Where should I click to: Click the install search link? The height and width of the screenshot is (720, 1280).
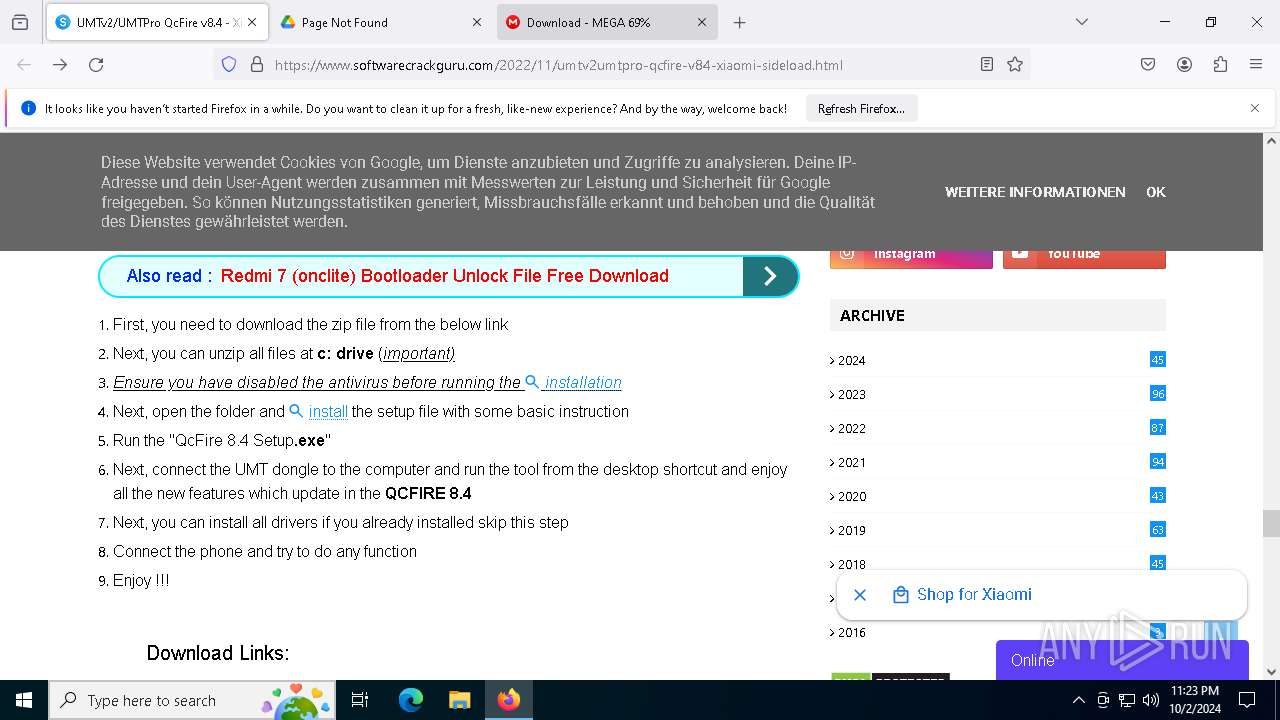pyautogui.click(x=319, y=411)
